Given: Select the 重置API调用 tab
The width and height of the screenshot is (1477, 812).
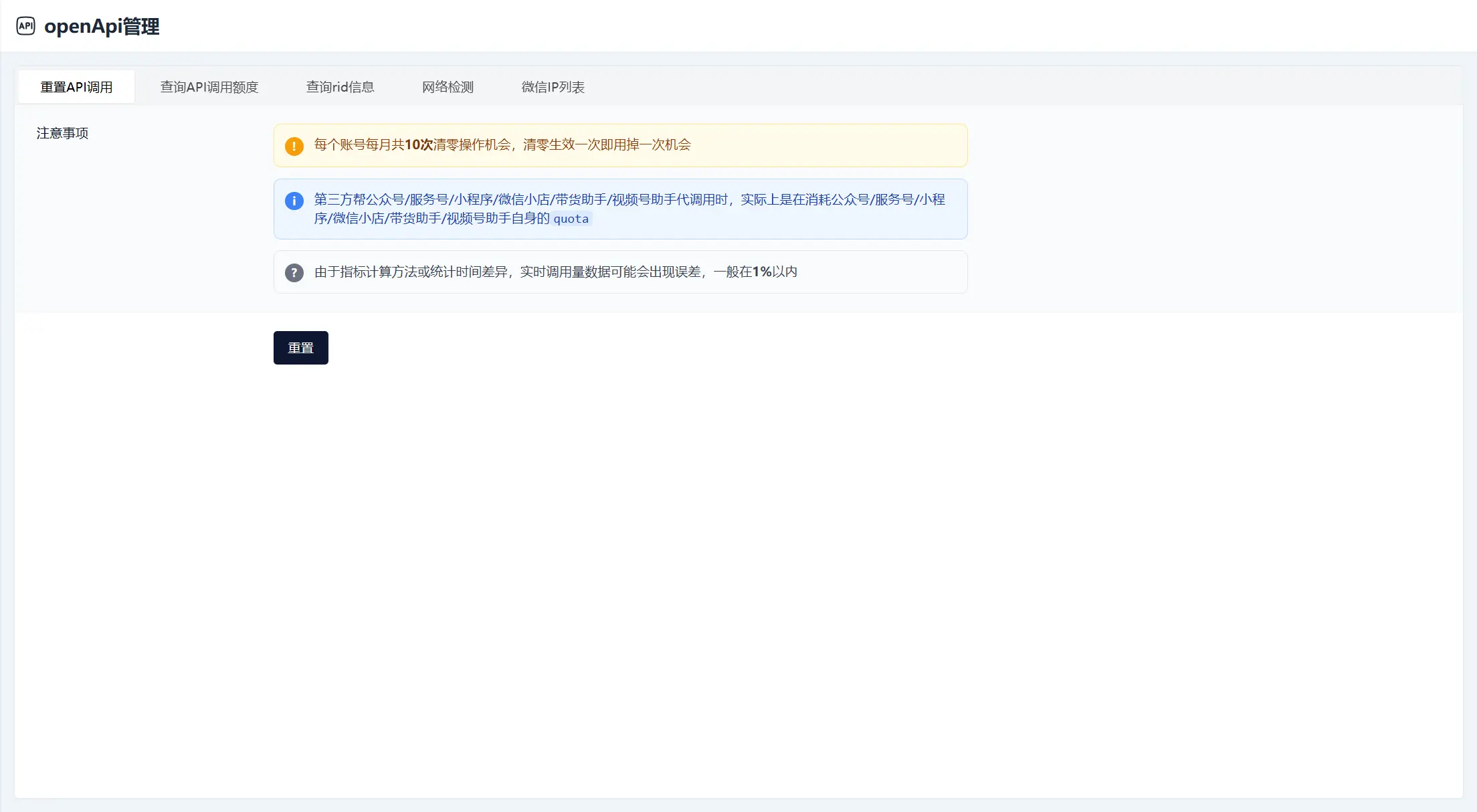Looking at the screenshot, I should click(76, 87).
